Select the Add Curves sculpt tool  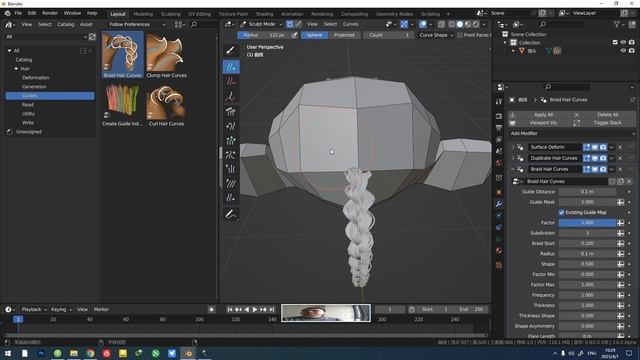[231, 67]
